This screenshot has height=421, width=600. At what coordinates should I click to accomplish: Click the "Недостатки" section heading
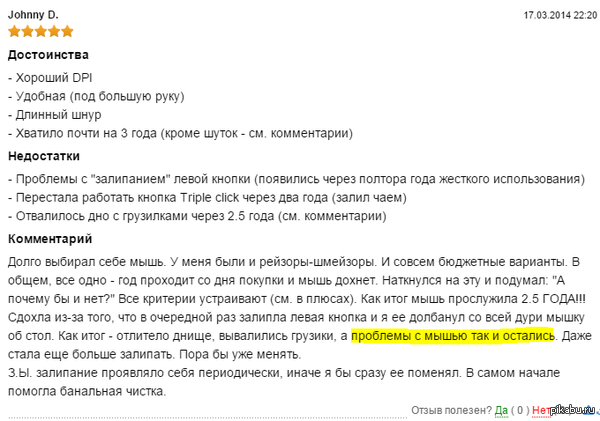point(46,156)
